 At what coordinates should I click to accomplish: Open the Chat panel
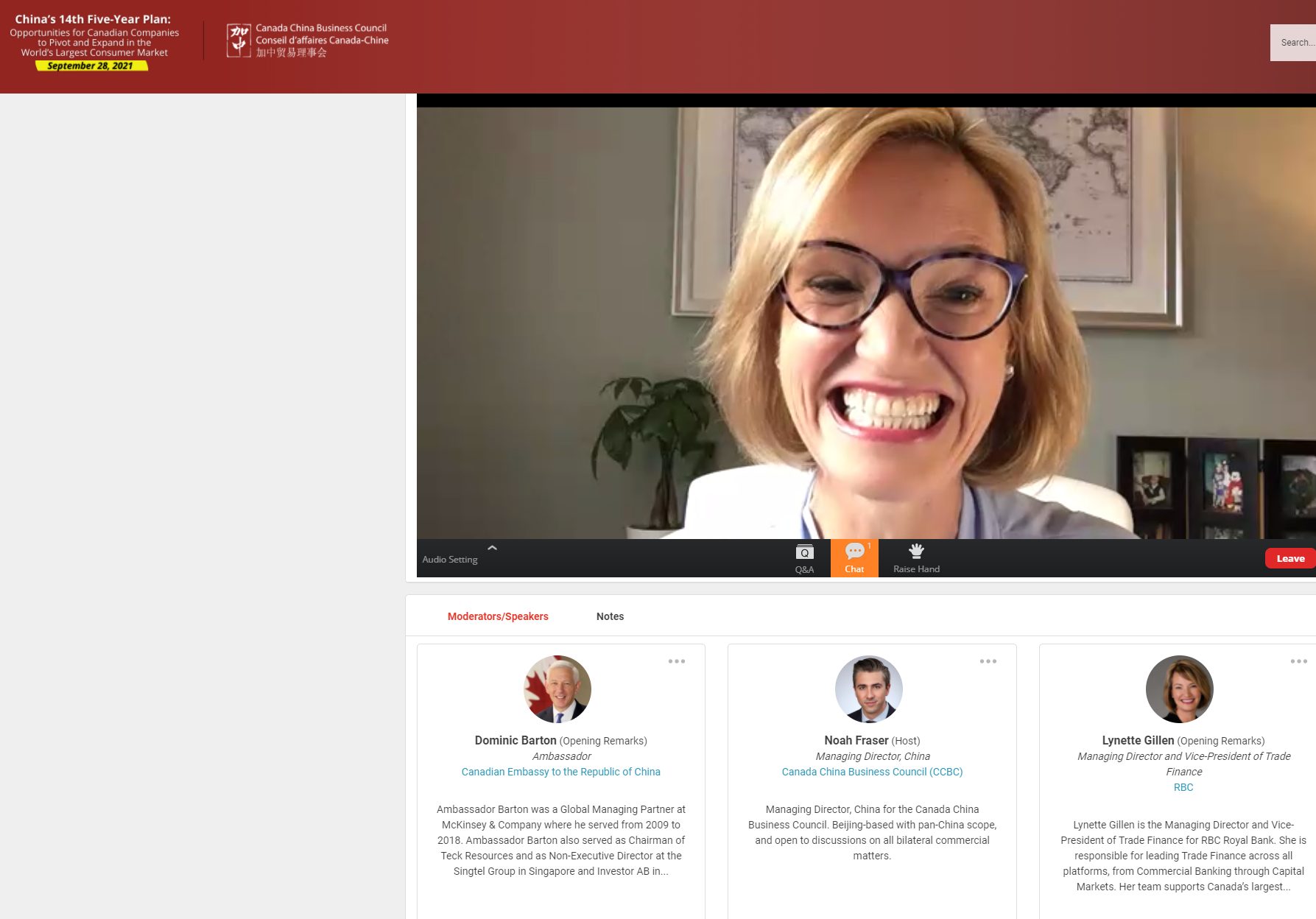854,558
